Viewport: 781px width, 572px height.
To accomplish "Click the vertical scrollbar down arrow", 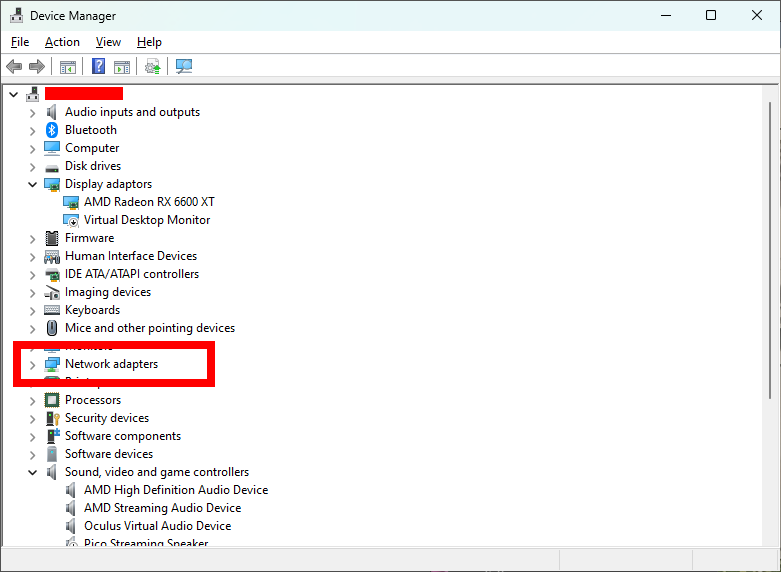I will [771, 538].
